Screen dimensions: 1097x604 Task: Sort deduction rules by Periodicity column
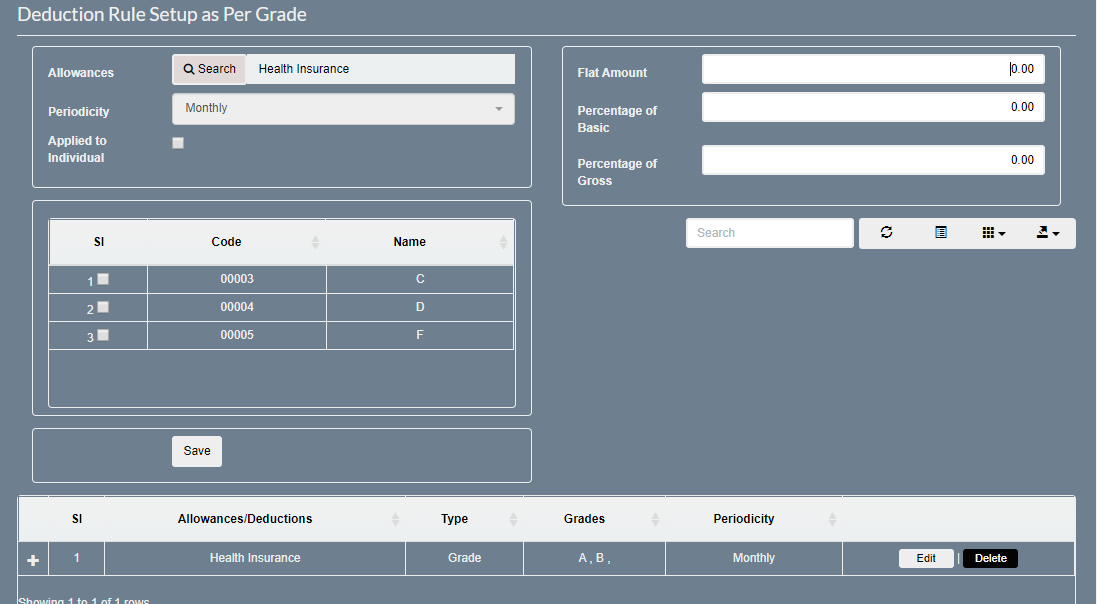743,518
